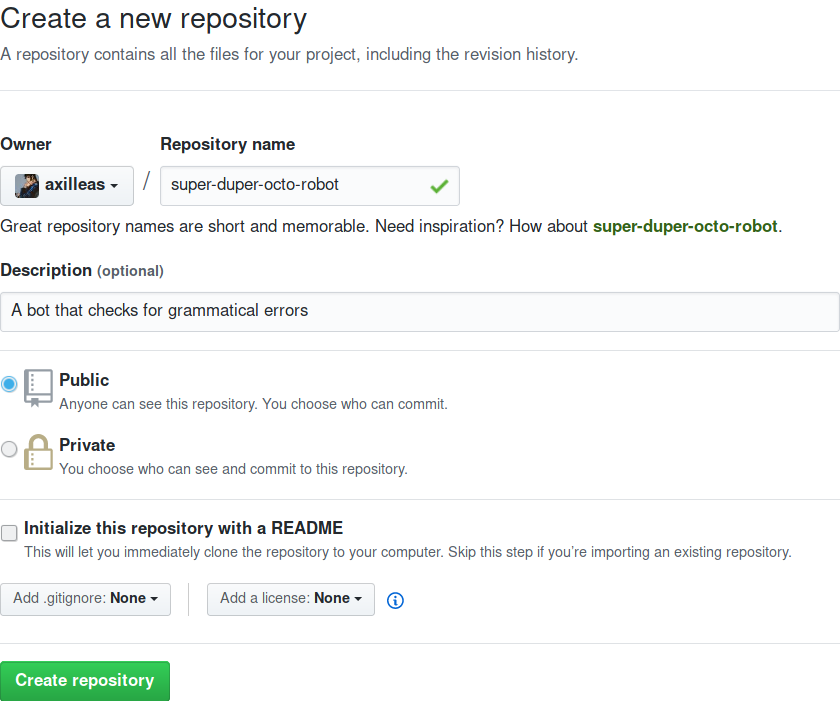The image size is (840, 701).
Task: Focus the Repository name text field
Action: click(x=290, y=186)
